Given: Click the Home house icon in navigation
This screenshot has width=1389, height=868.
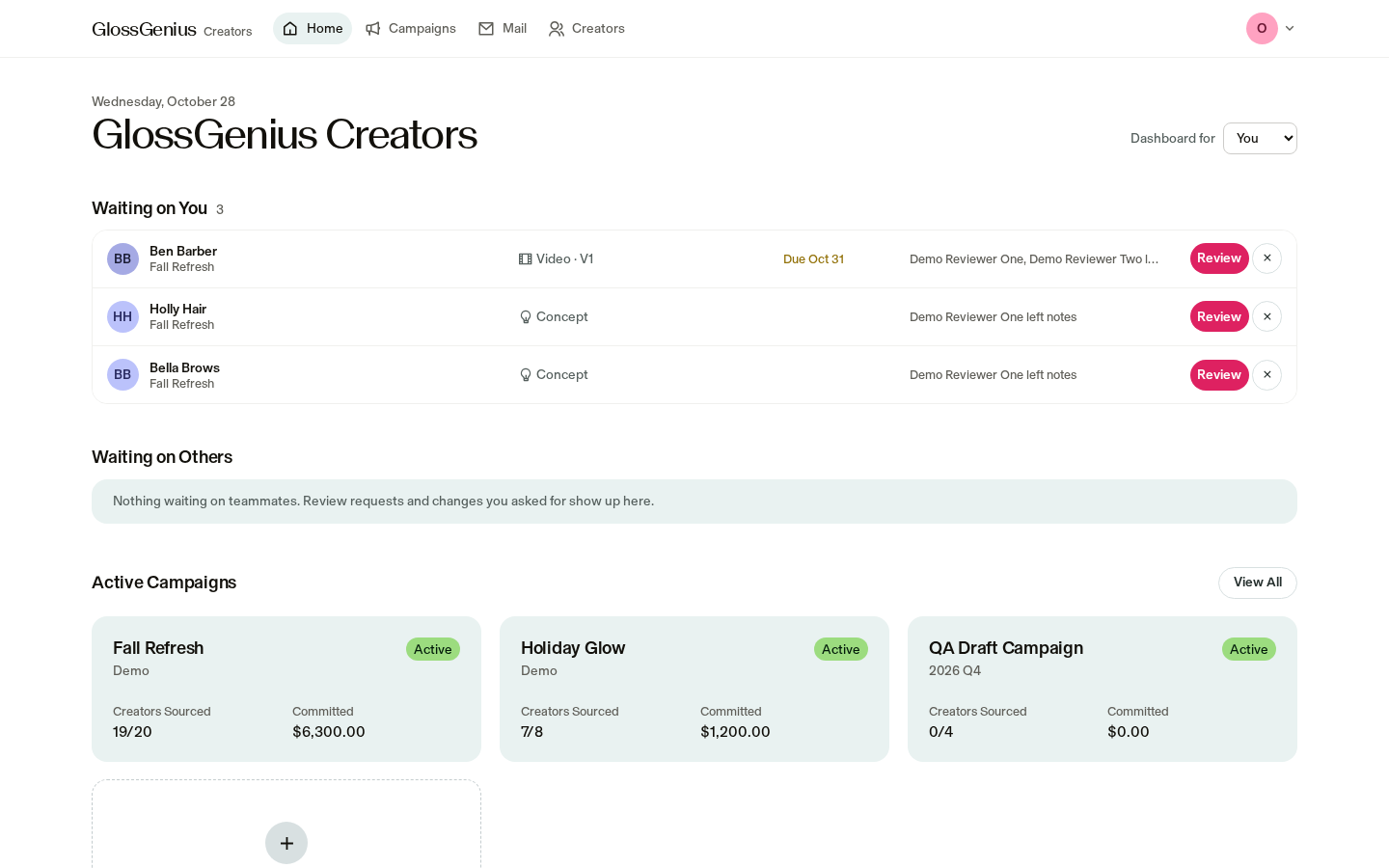Looking at the screenshot, I should tap(290, 29).
